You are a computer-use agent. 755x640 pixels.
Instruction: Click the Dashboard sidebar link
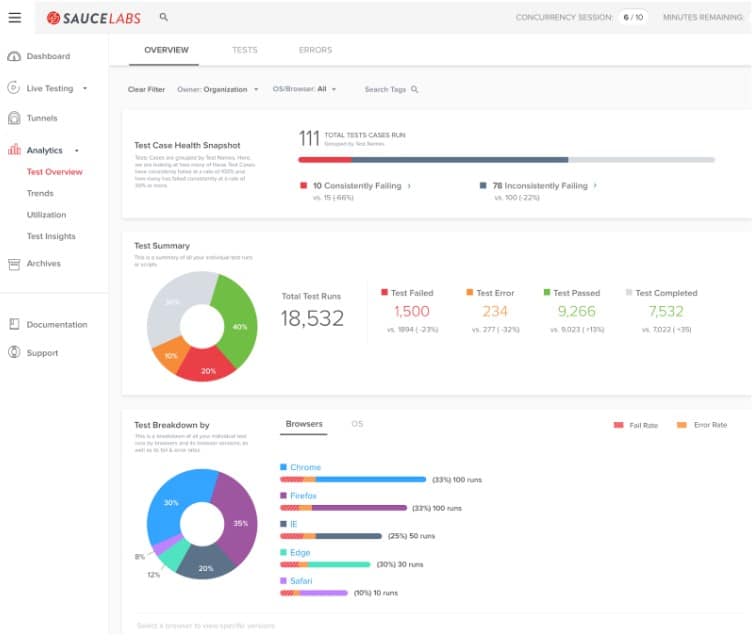[x=48, y=56]
